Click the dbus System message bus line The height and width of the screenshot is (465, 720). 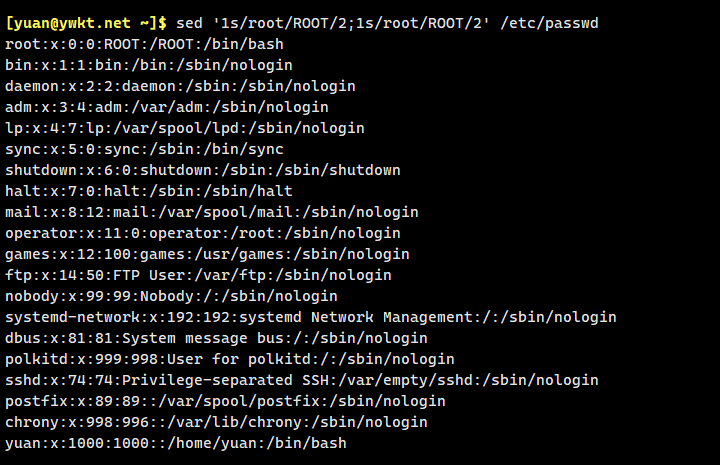tap(216, 338)
